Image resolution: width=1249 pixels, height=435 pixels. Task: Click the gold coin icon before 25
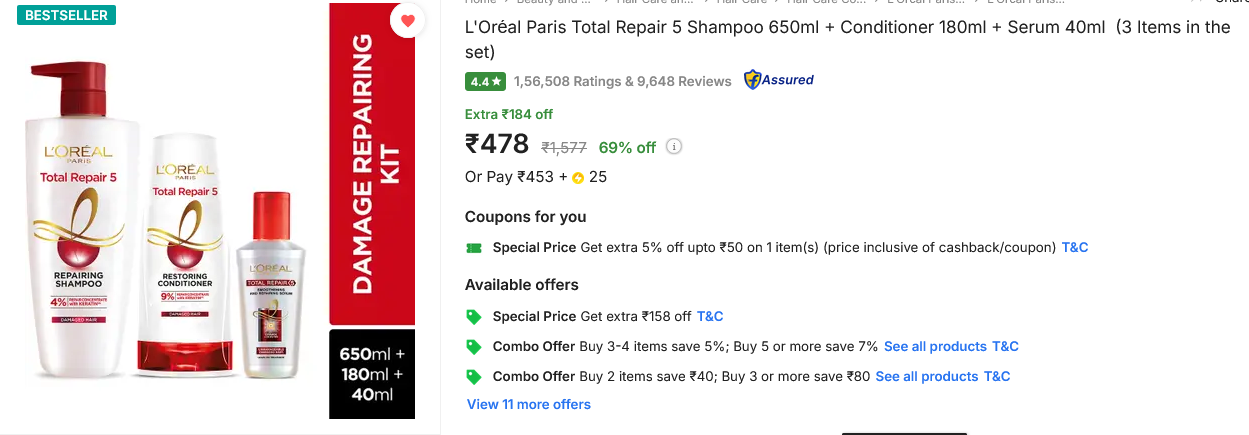click(x=578, y=178)
